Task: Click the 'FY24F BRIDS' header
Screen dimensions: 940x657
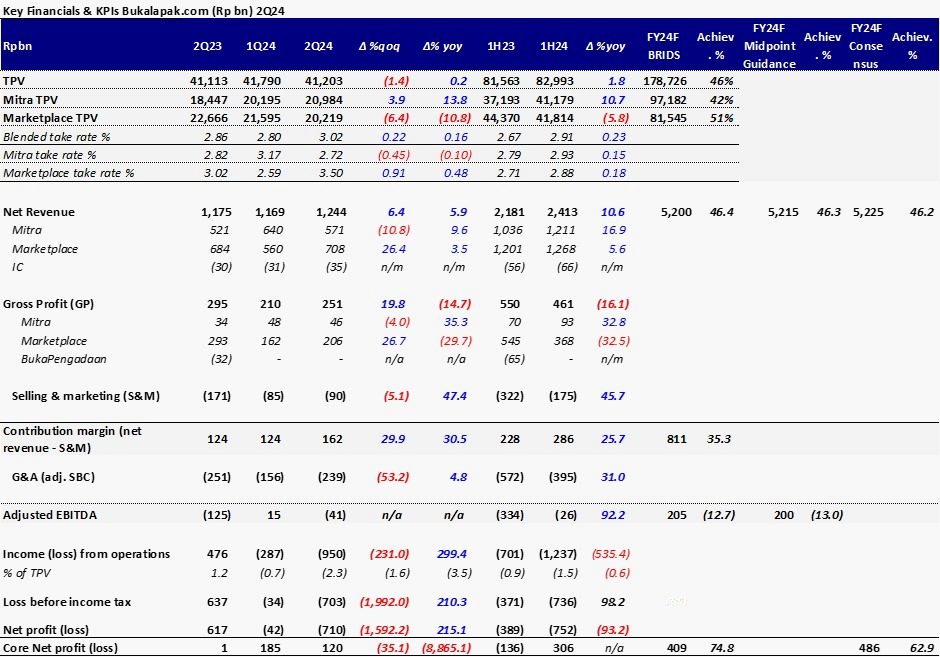Action: pos(664,46)
